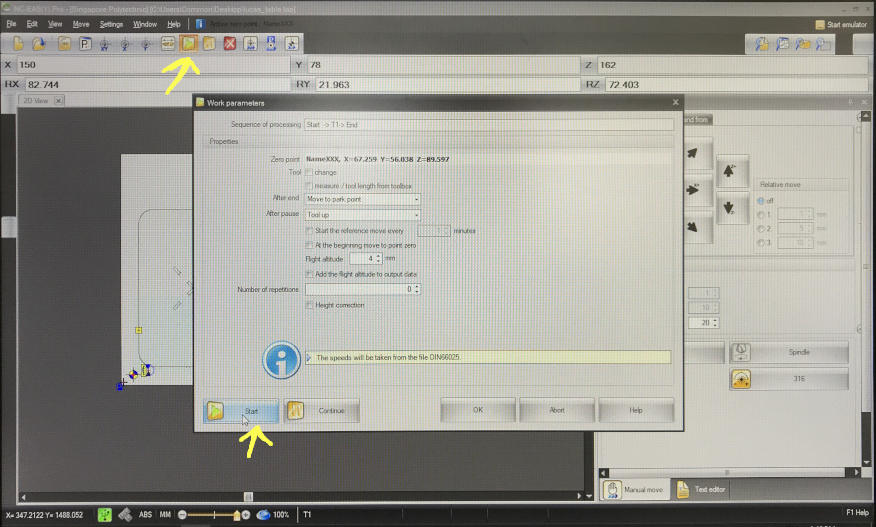Image resolution: width=876 pixels, height=527 pixels.
Task: Open the Settings menu
Action: 111,24
